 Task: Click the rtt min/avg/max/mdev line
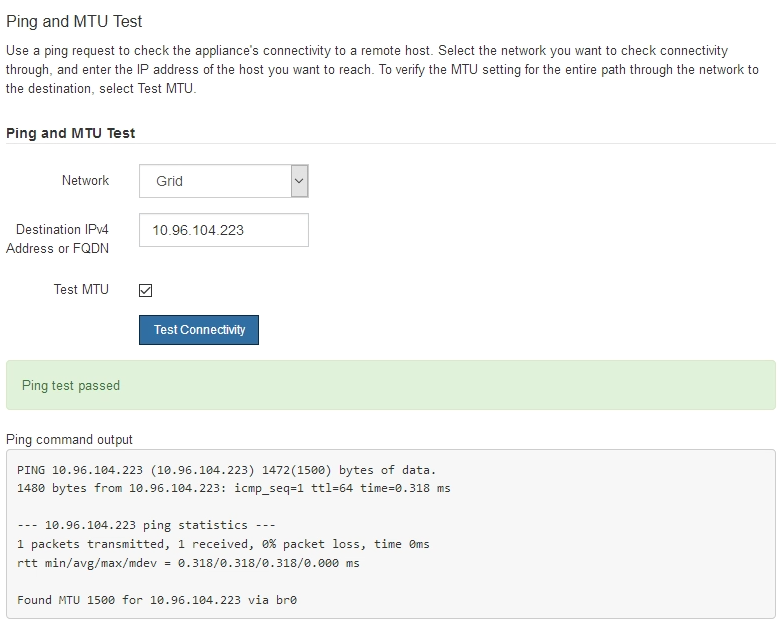[x=188, y=563]
